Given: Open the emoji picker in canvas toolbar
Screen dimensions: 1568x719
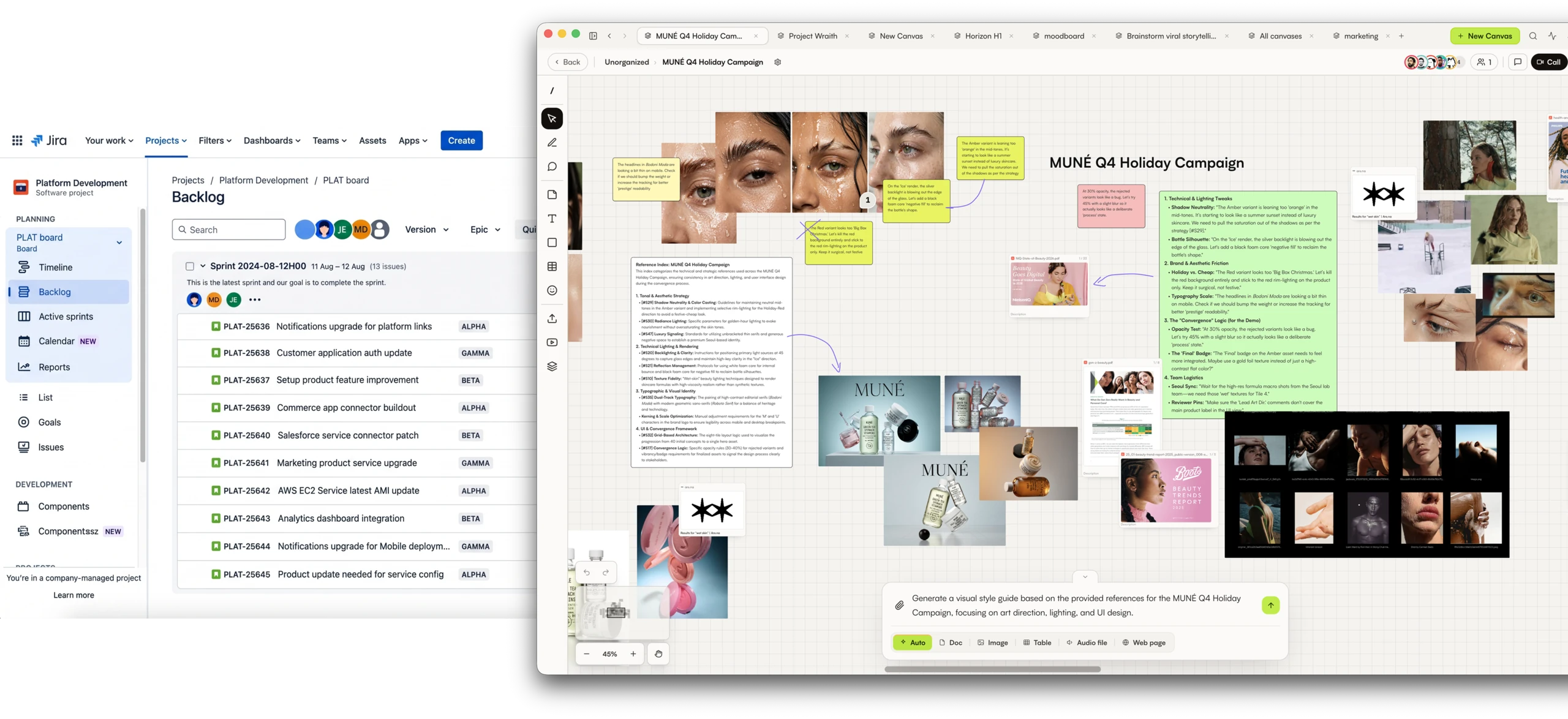Looking at the screenshot, I should coord(552,290).
